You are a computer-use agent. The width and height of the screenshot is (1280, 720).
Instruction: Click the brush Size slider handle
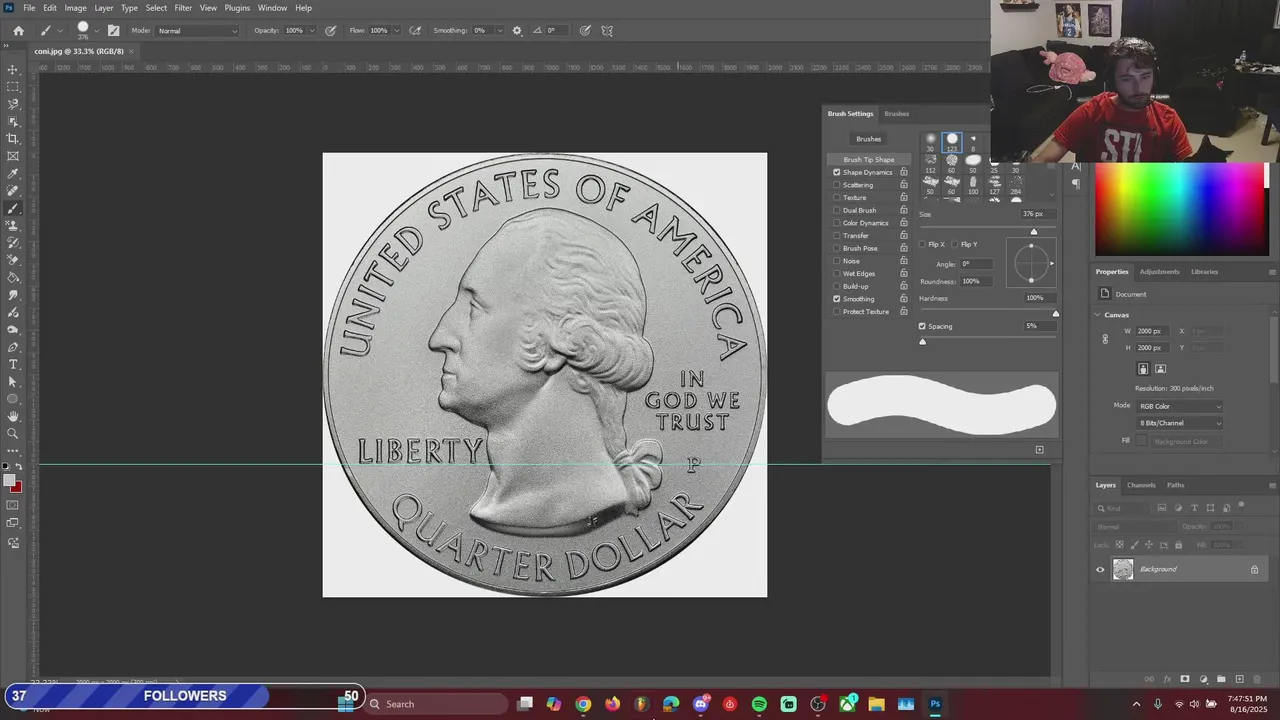coord(1034,232)
